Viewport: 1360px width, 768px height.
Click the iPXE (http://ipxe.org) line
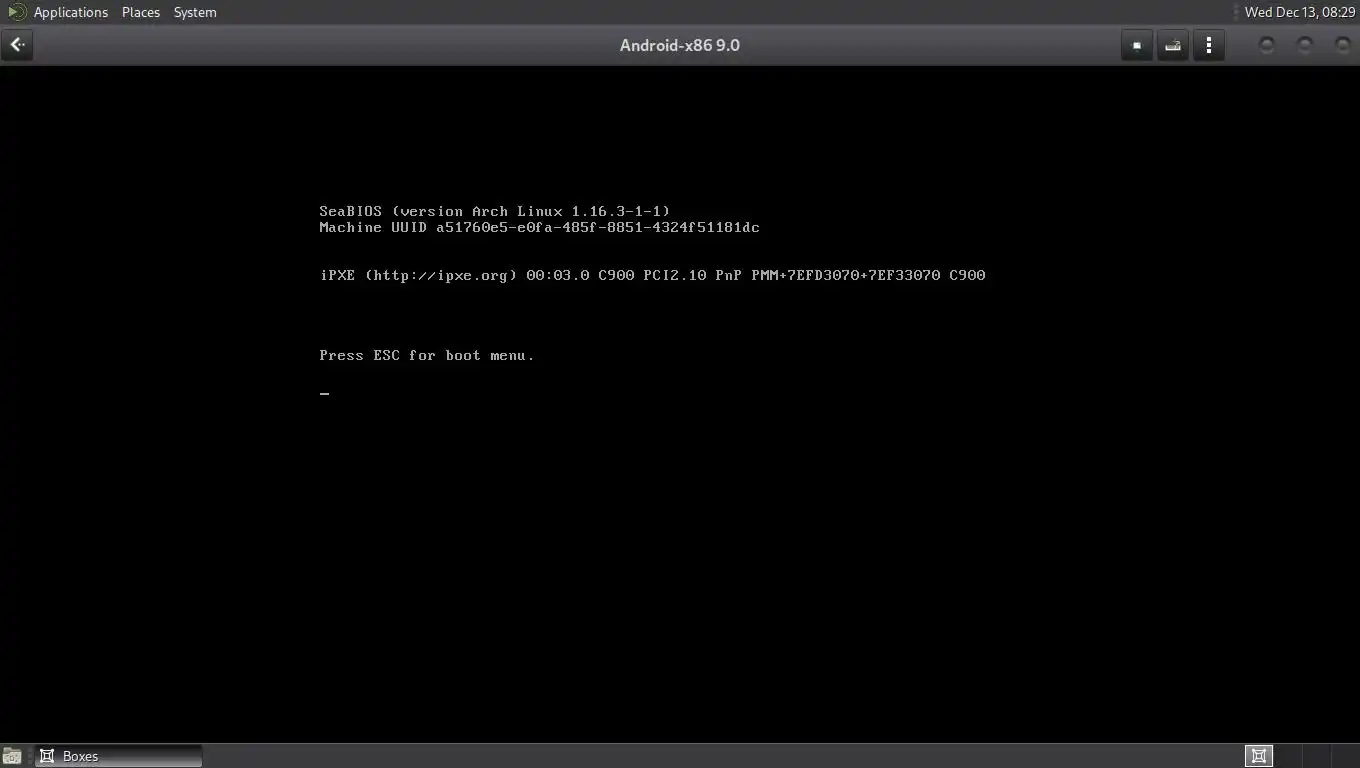652,275
